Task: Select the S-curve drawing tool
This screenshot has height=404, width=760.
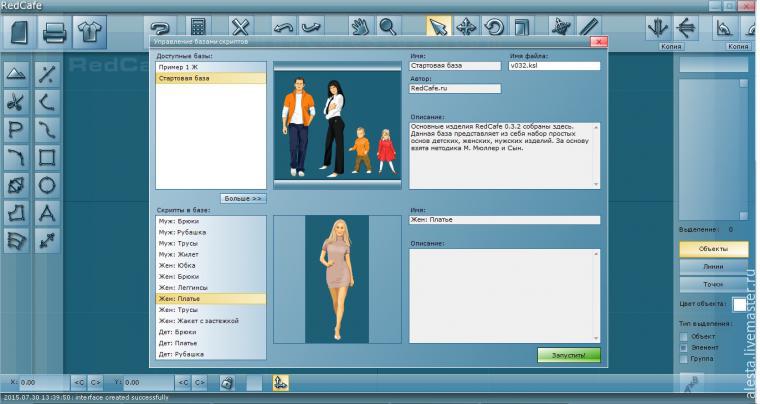Action: (x=47, y=130)
